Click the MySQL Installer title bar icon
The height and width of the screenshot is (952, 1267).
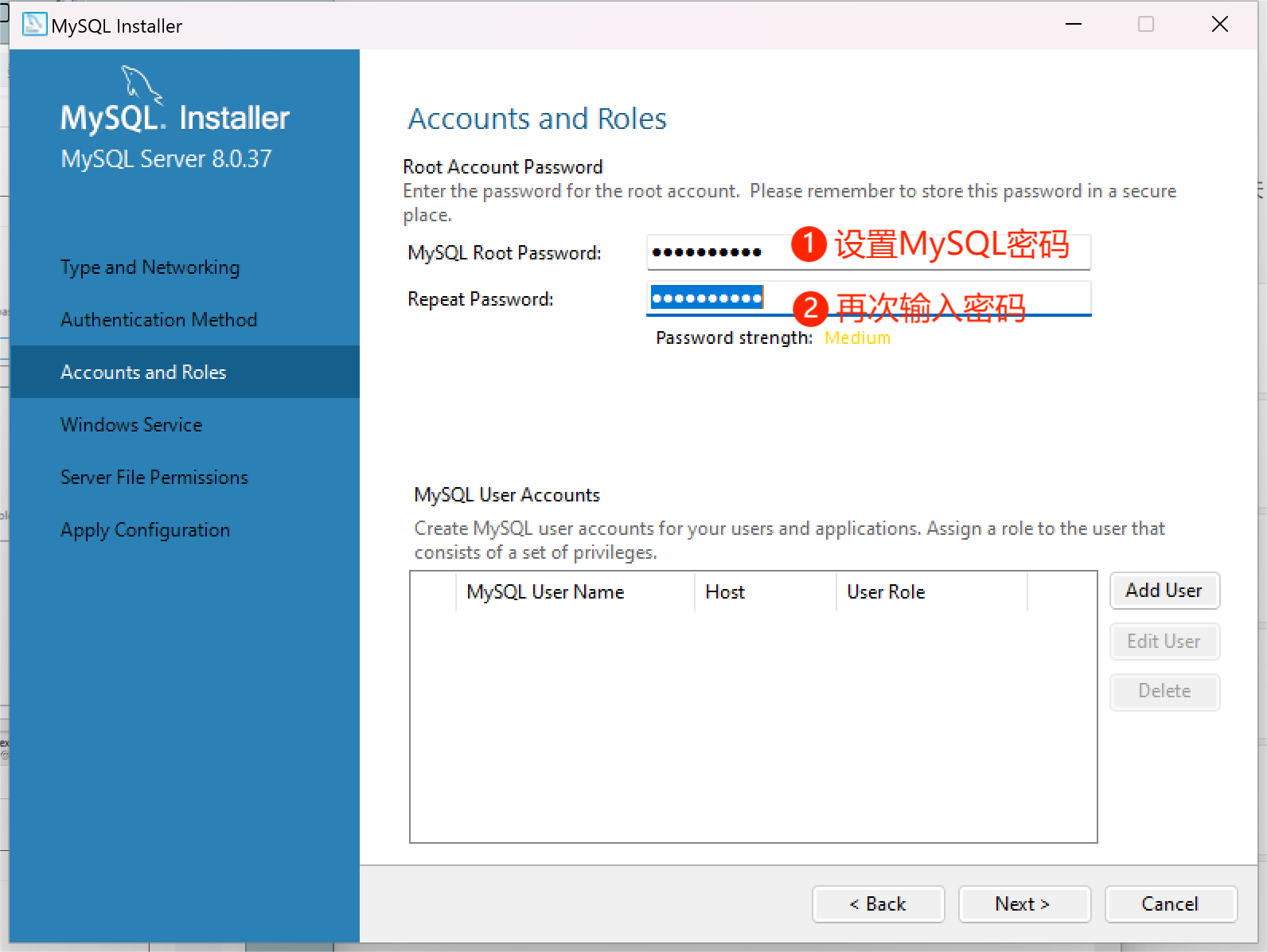pos(34,25)
